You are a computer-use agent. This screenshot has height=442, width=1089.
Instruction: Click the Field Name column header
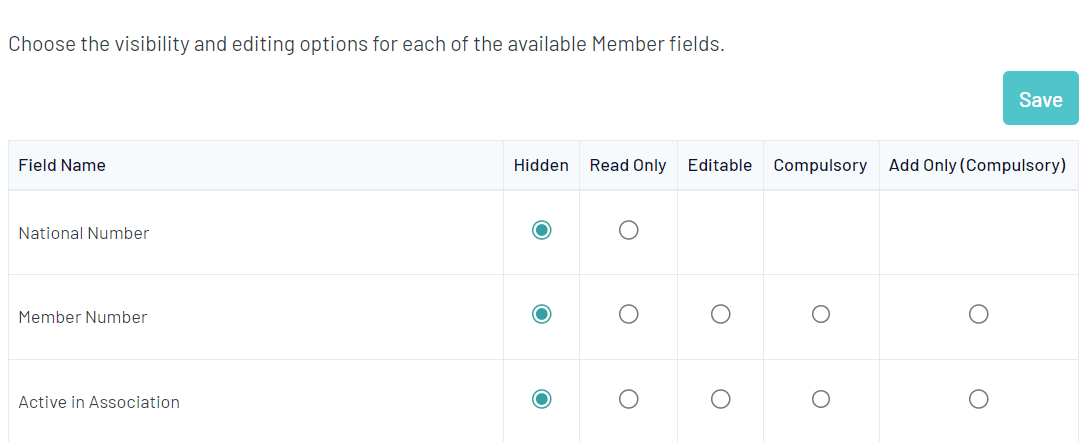point(62,166)
